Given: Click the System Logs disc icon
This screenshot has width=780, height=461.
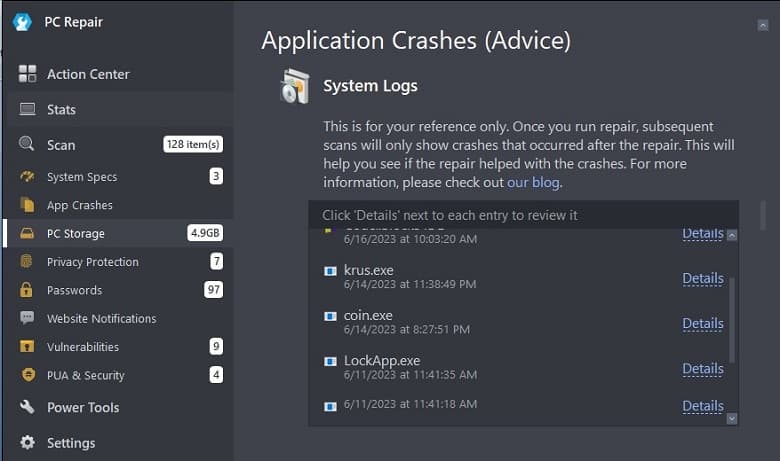Looking at the screenshot, I should [x=295, y=86].
